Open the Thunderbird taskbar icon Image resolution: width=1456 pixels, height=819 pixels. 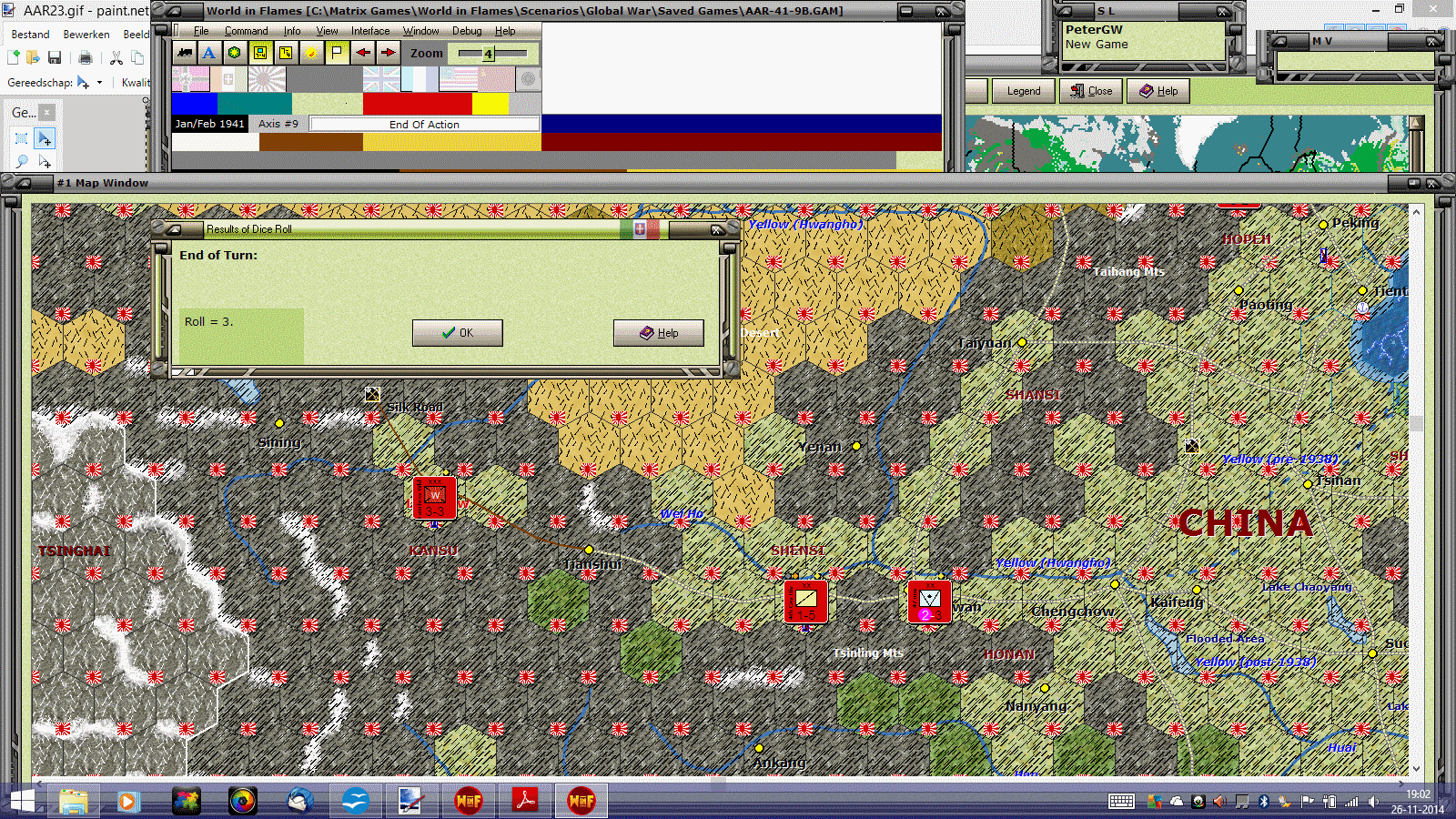coord(299,802)
